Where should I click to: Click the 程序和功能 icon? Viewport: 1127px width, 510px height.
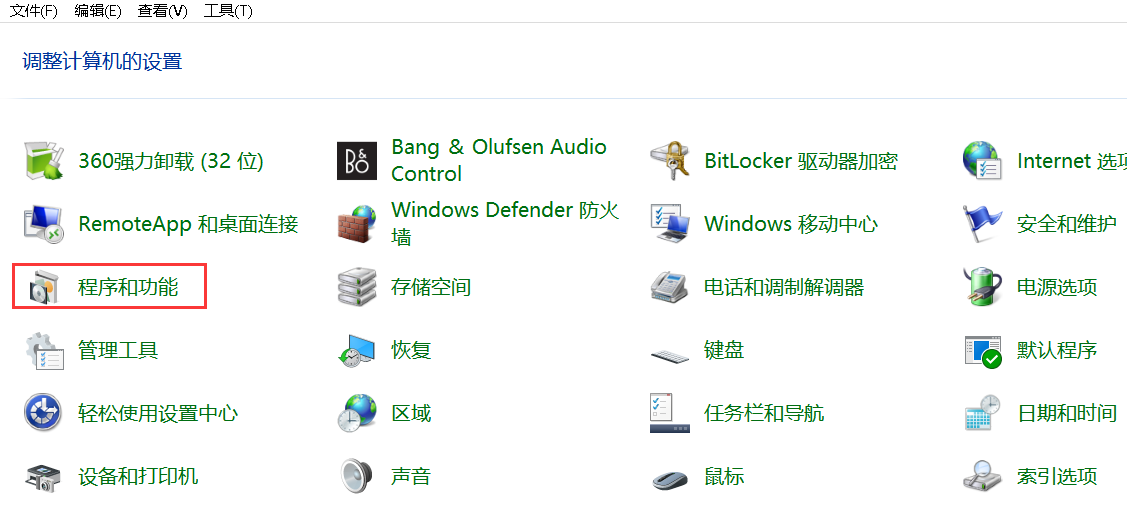coord(43,288)
